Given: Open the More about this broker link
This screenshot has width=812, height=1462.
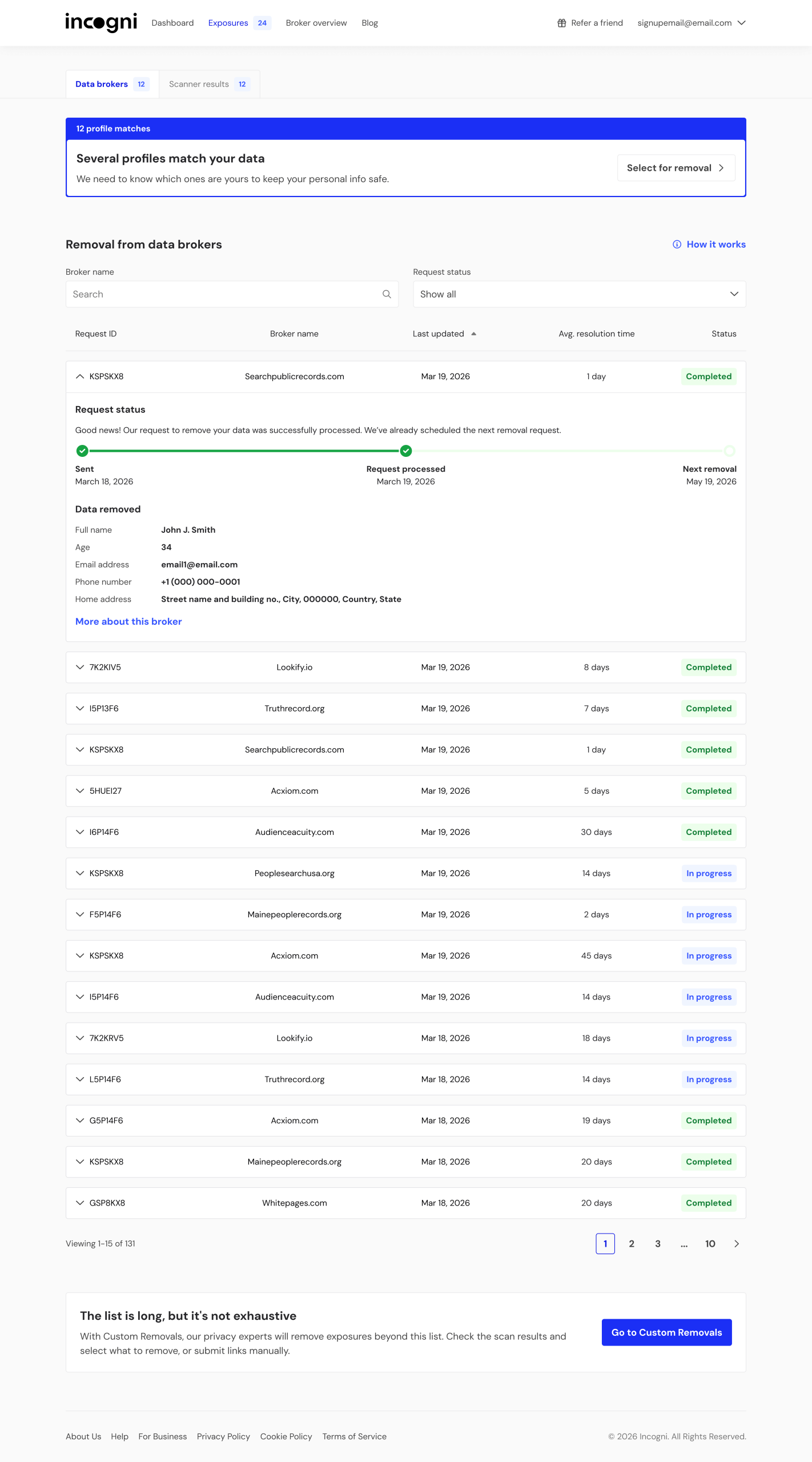Looking at the screenshot, I should (128, 621).
